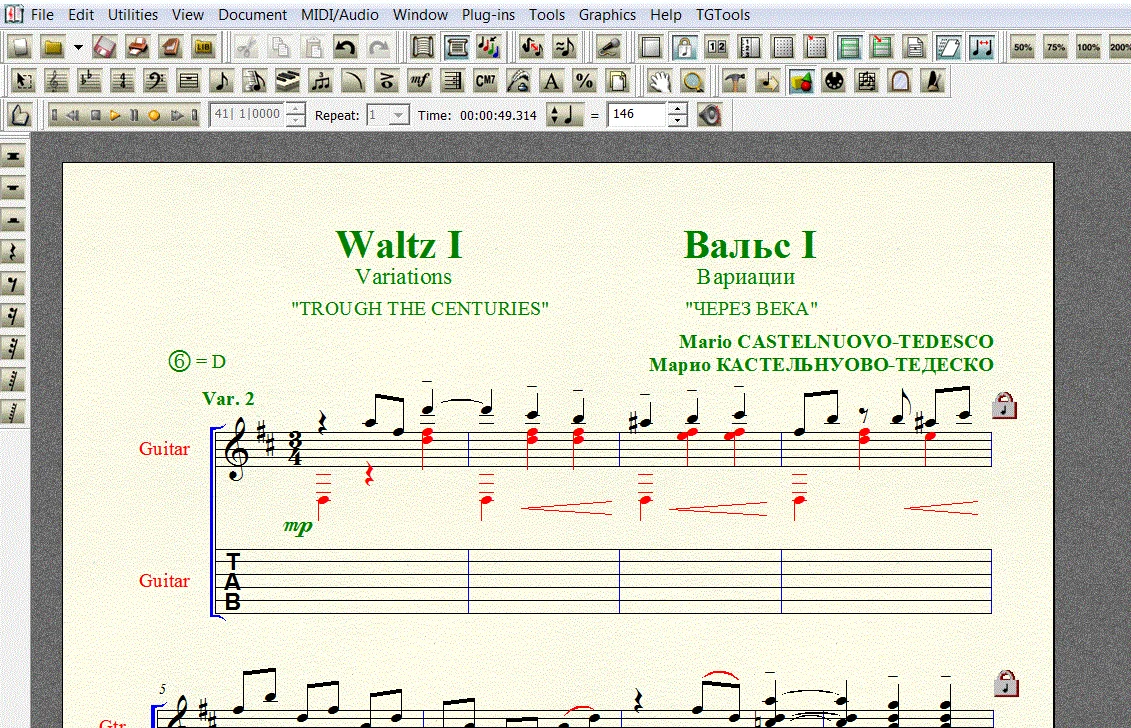
Task: Toggle the lock icon beside the first system
Action: (1005, 406)
